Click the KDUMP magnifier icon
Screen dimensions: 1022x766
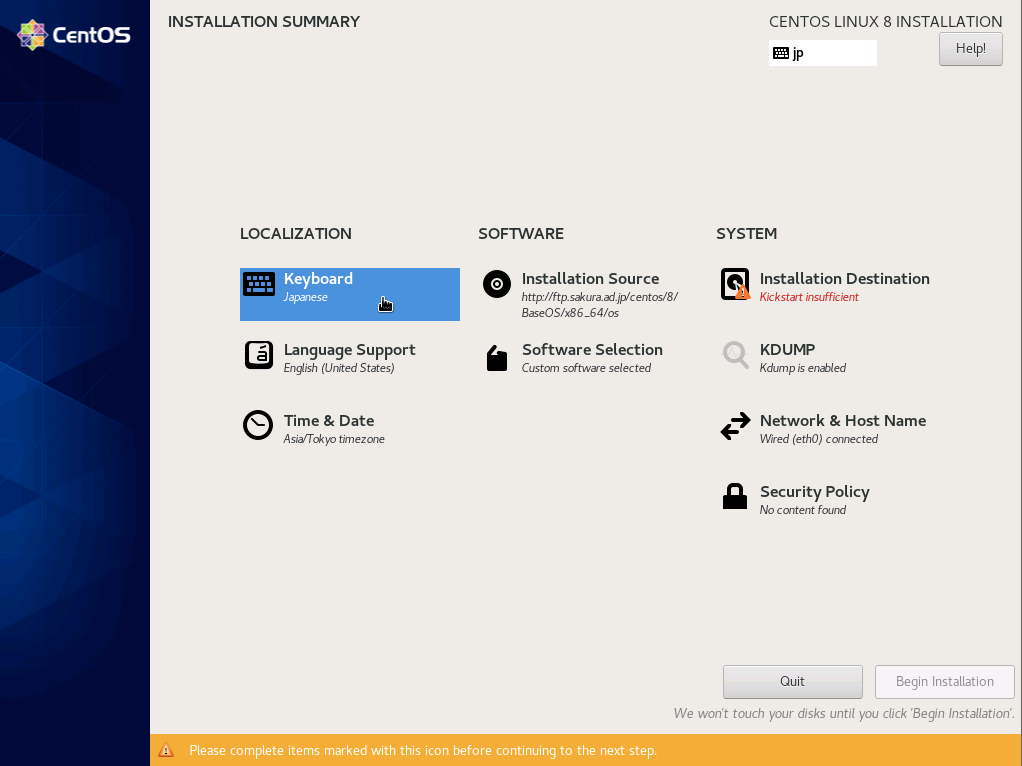(x=735, y=356)
